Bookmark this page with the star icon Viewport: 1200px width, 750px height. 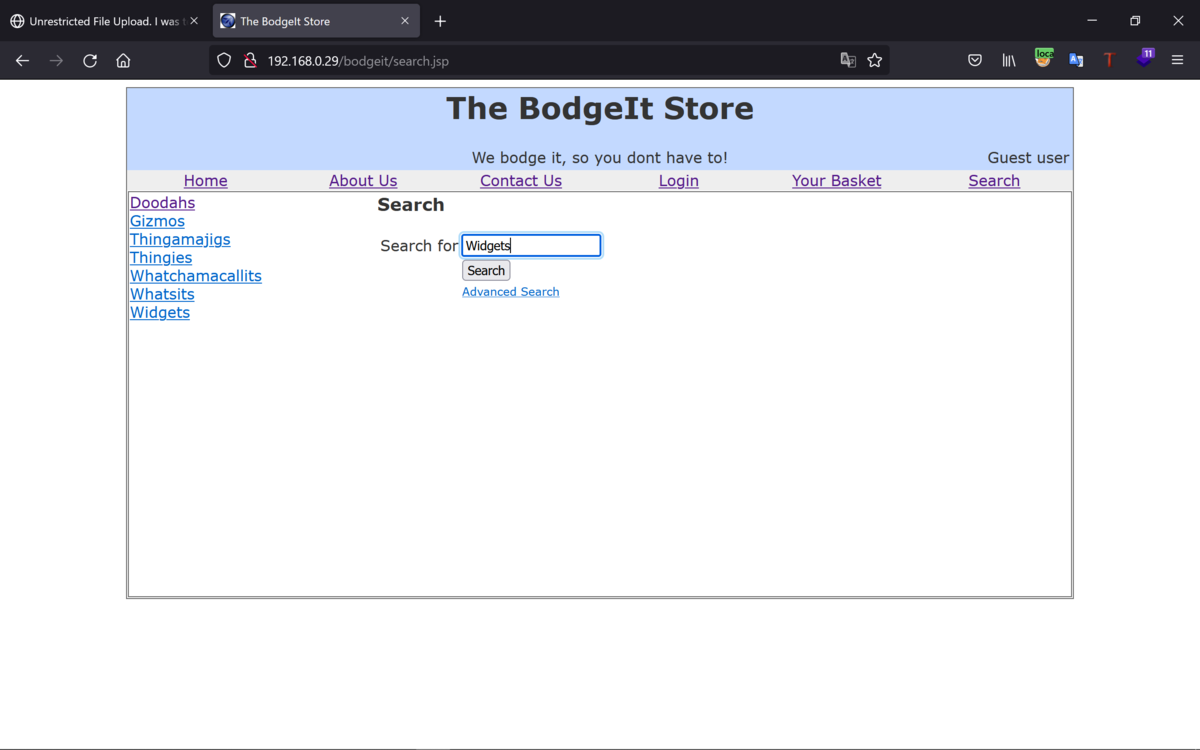click(875, 61)
